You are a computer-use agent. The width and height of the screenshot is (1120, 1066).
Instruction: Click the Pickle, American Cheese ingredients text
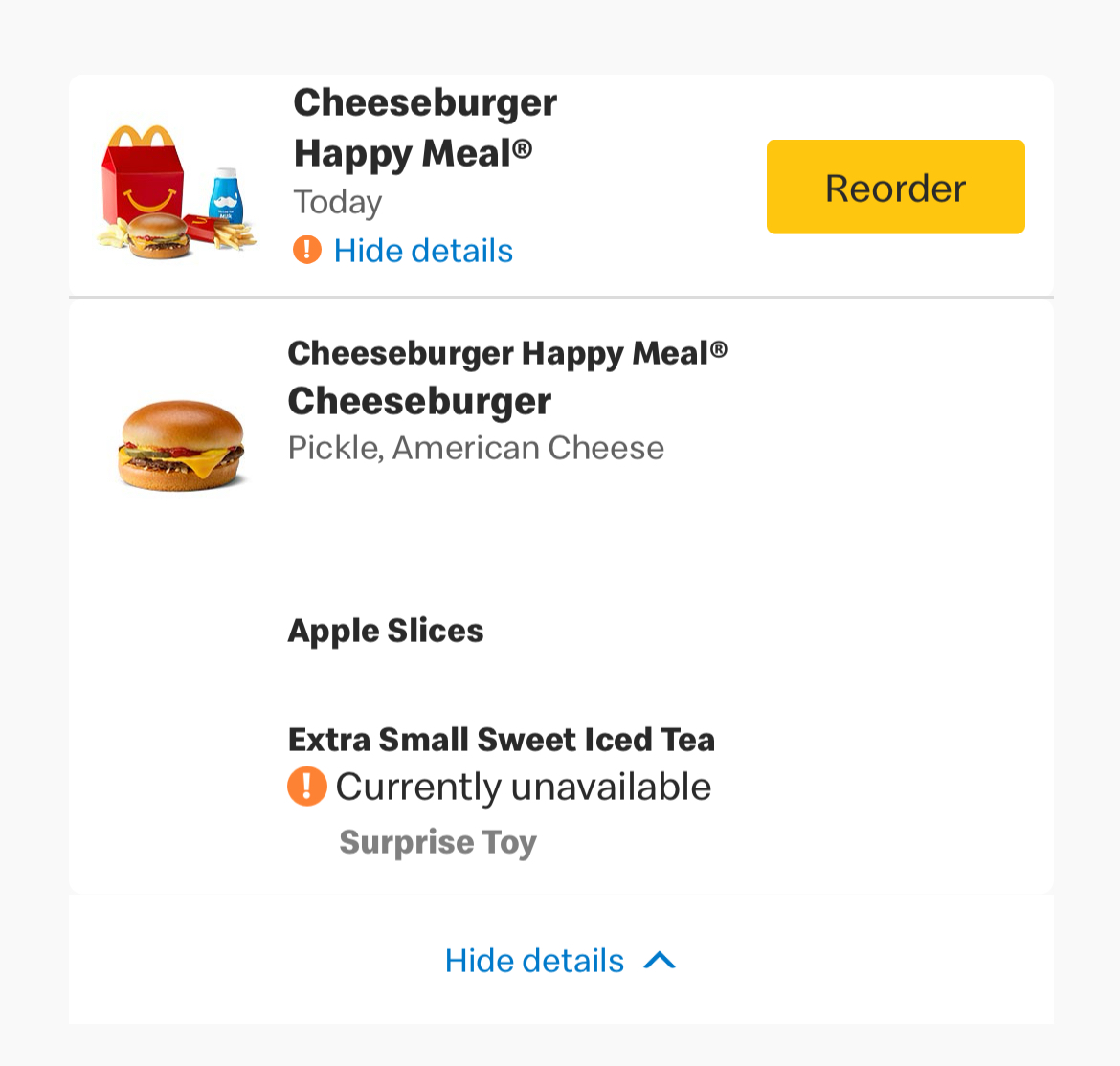476,448
